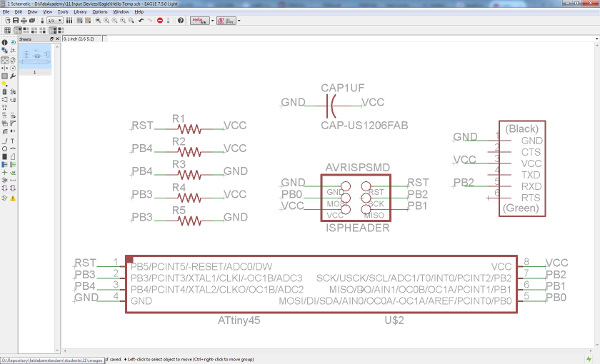The width and height of the screenshot is (600, 364).
Task: Open the CAM processor icon
Action: click(32, 20)
